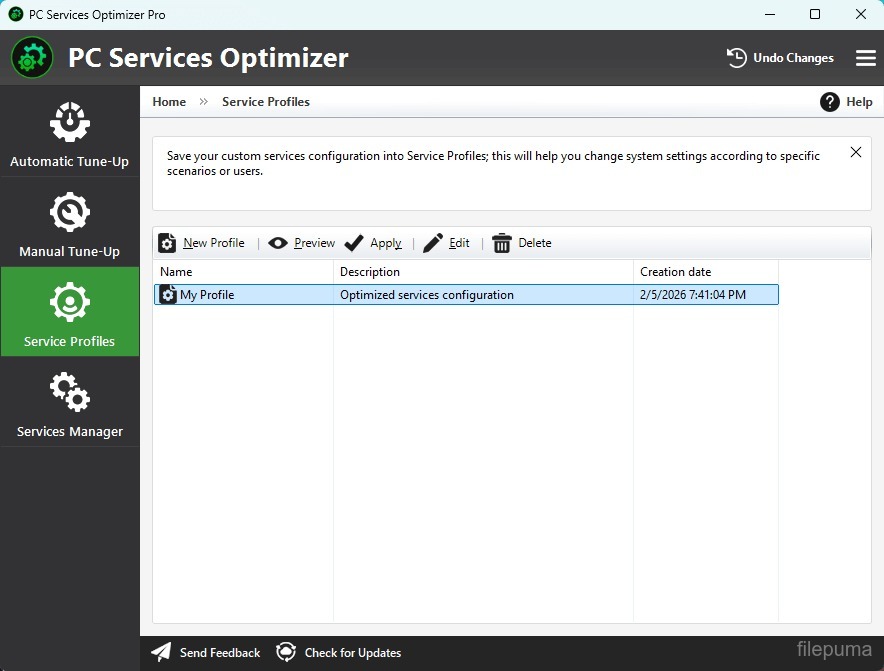Go to Home in the breadcrumb
This screenshot has height=671, width=884.
pos(169,102)
